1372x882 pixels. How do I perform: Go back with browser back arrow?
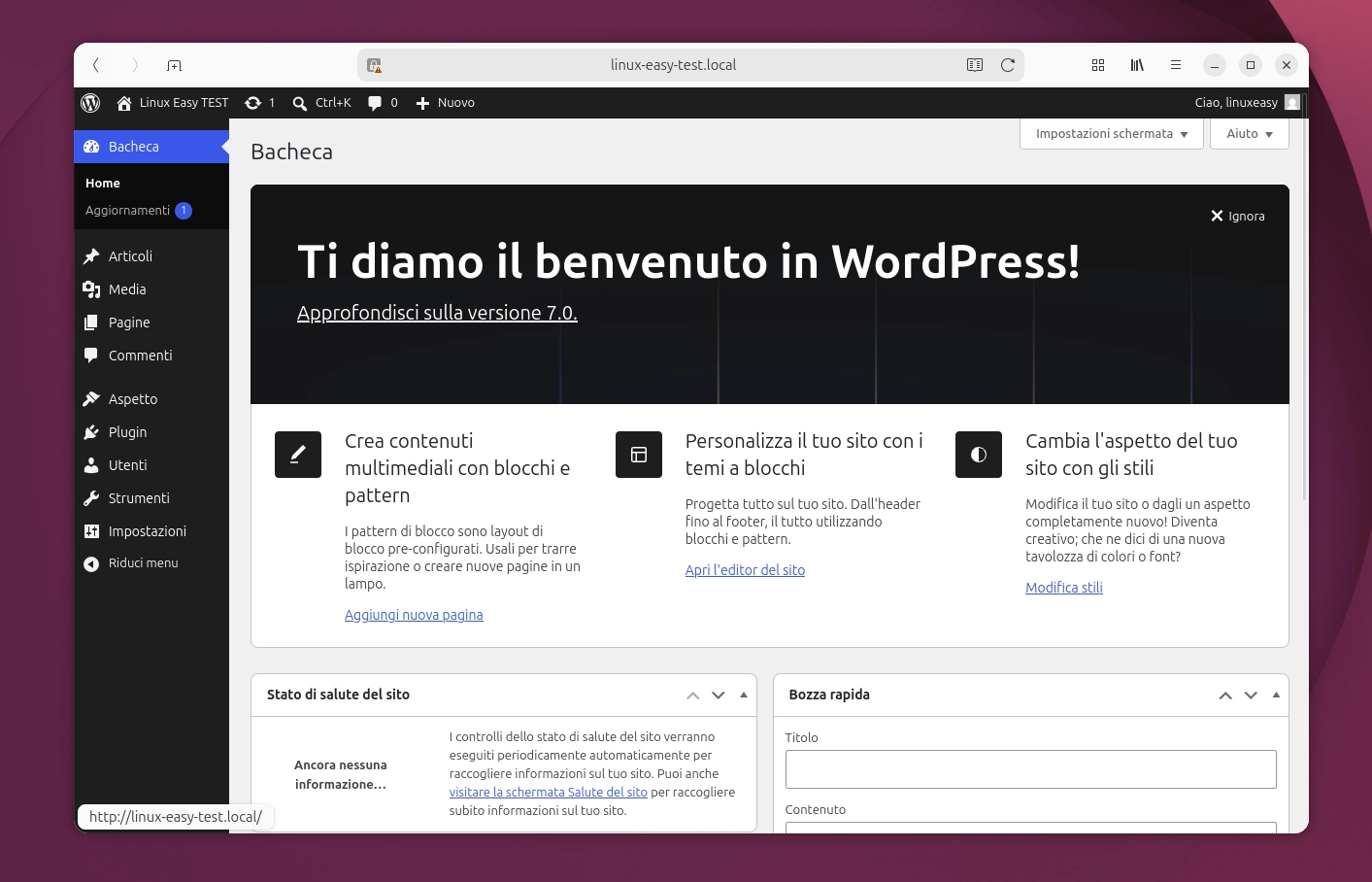[95, 65]
